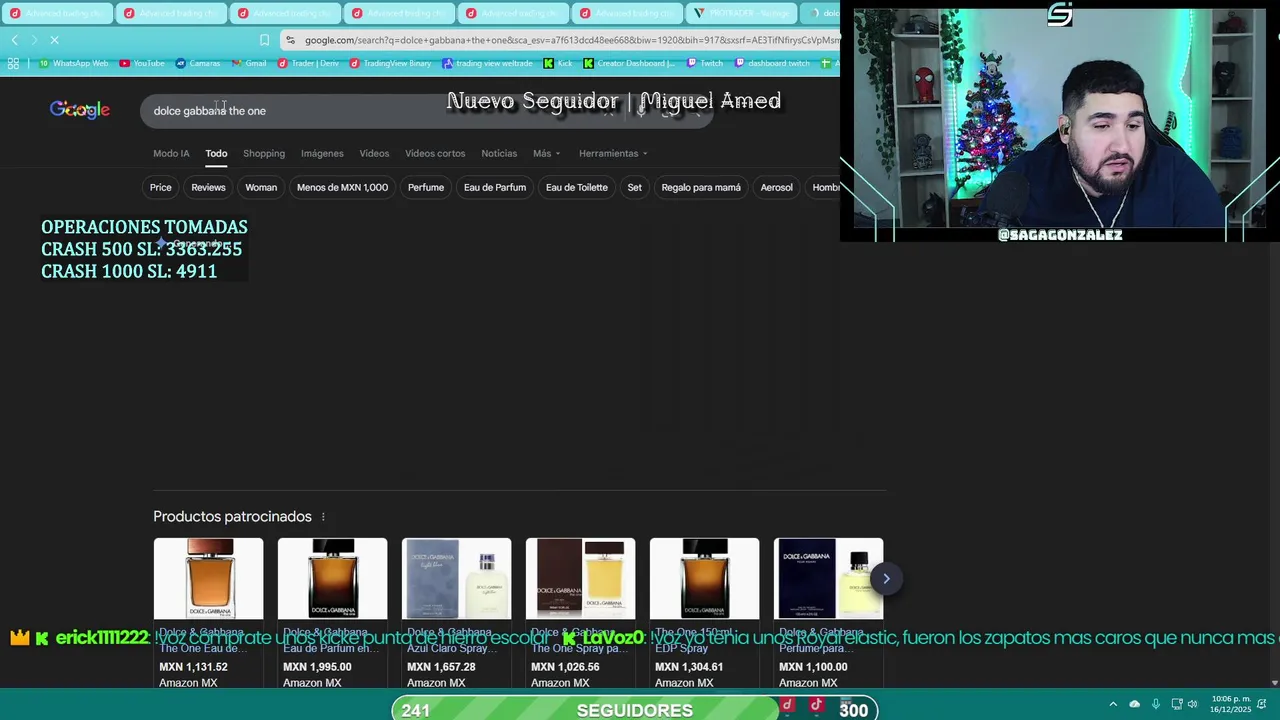Screen dimensions: 1280x720
Task: Select the Todo search tab
Action: pyautogui.click(x=216, y=153)
